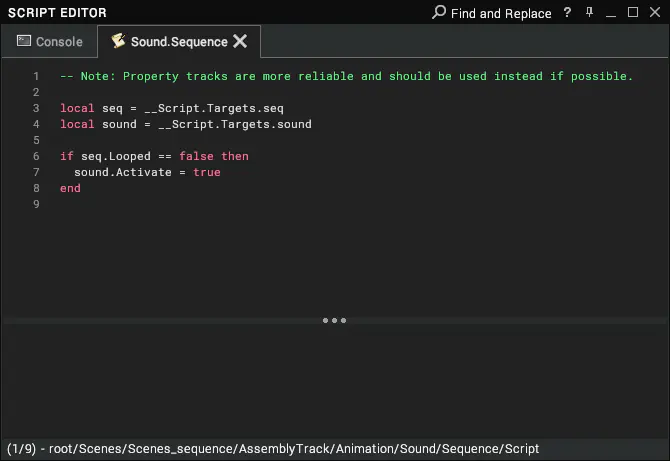Screen dimensions: 670x461
Task: Click the Console terminal icon
Action: click(x=24, y=41)
